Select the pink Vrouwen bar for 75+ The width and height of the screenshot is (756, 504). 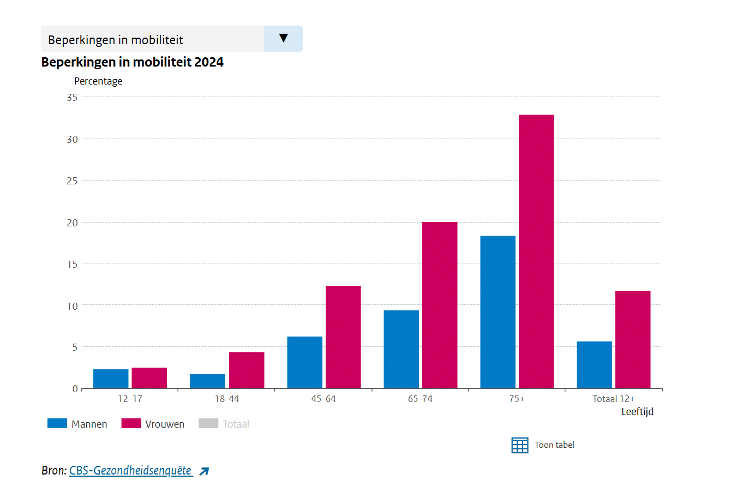[x=536, y=251]
